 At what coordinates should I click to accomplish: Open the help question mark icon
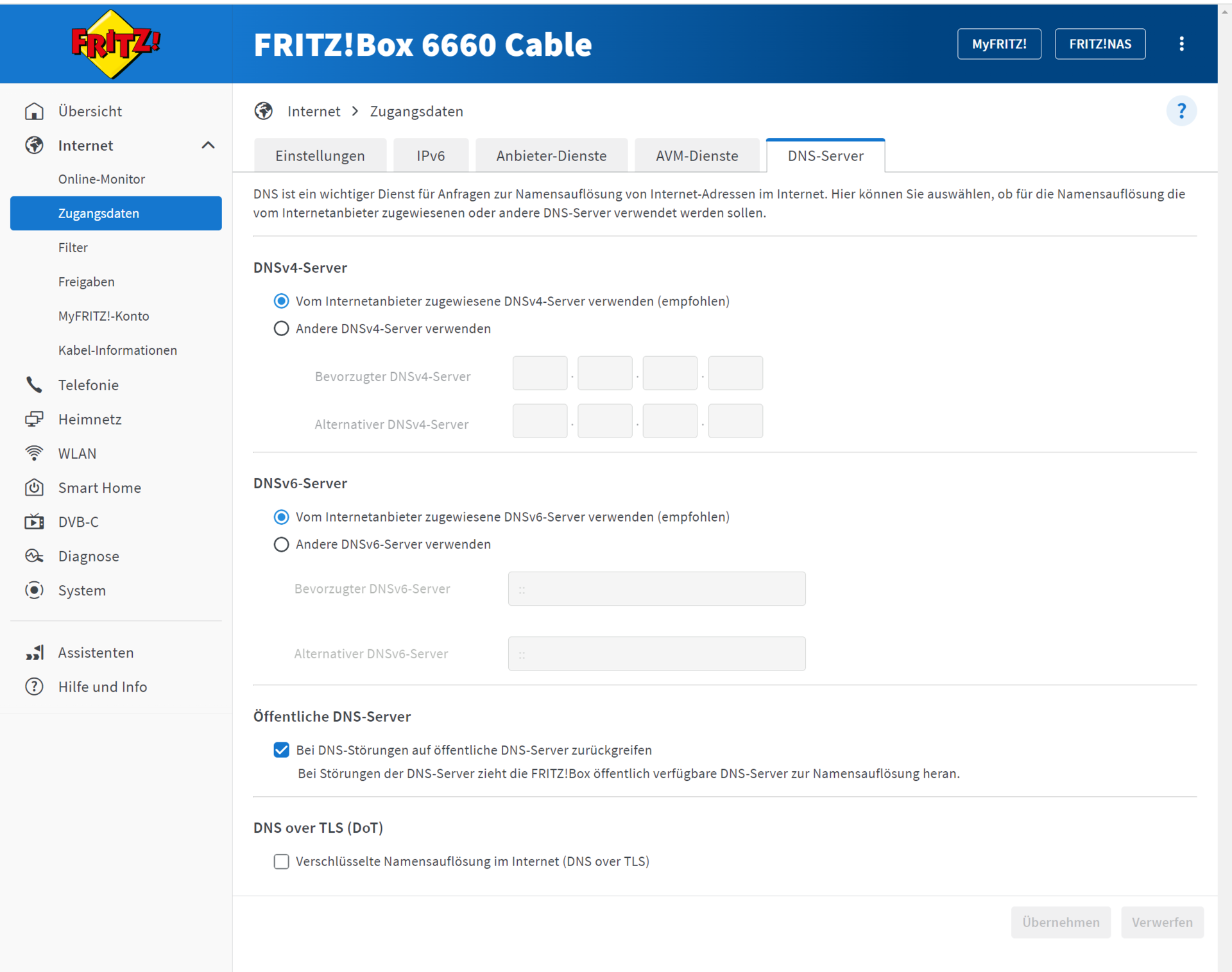click(1181, 111)
